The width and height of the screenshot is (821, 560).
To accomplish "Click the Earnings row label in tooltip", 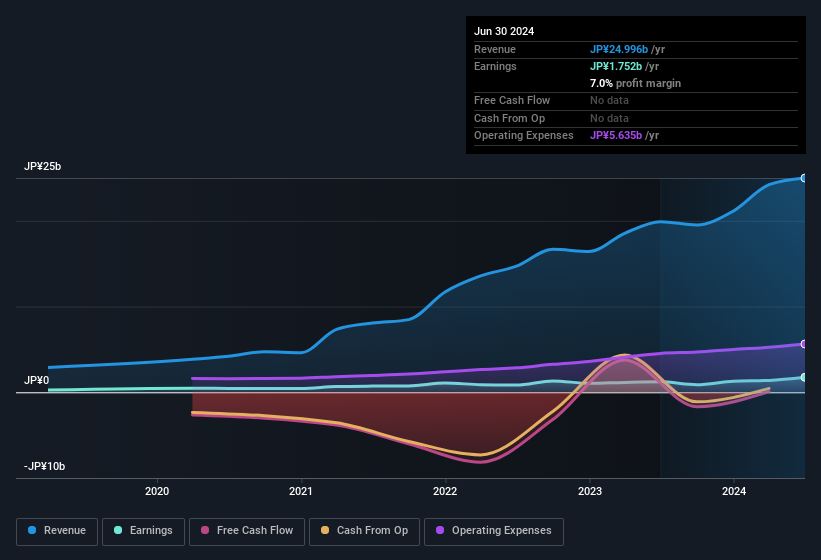I will [x=495, y=66].
